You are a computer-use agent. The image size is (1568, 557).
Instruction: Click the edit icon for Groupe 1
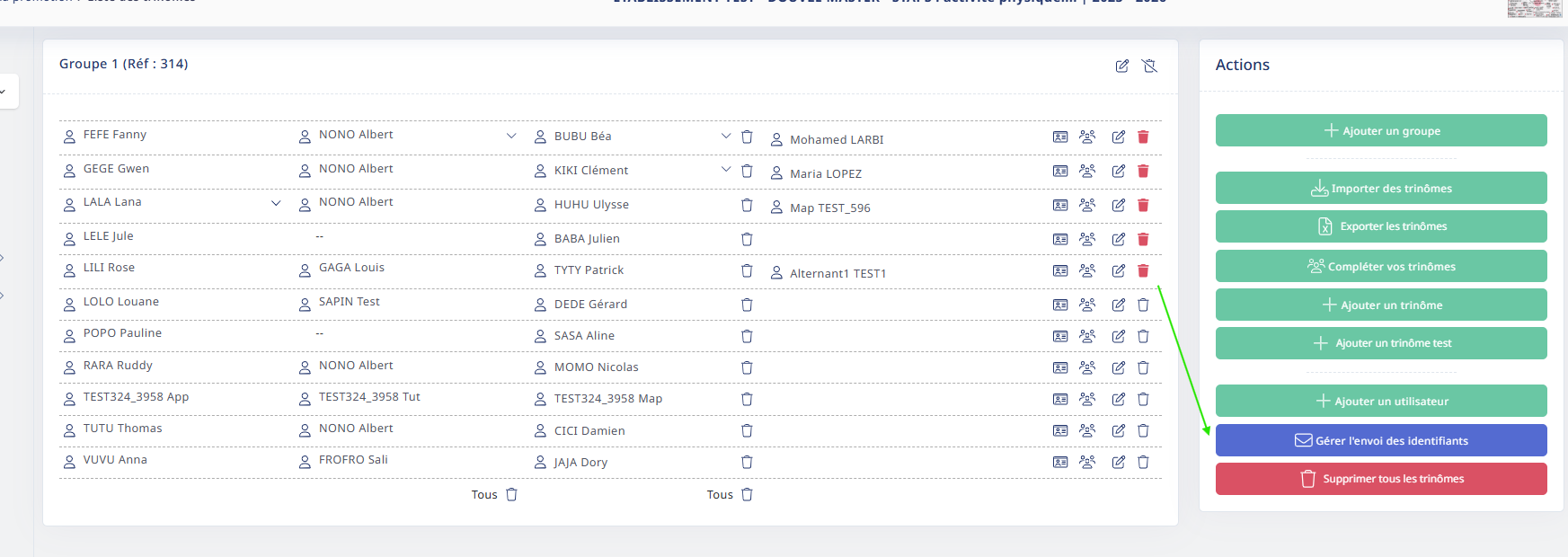coord(1121,66)
